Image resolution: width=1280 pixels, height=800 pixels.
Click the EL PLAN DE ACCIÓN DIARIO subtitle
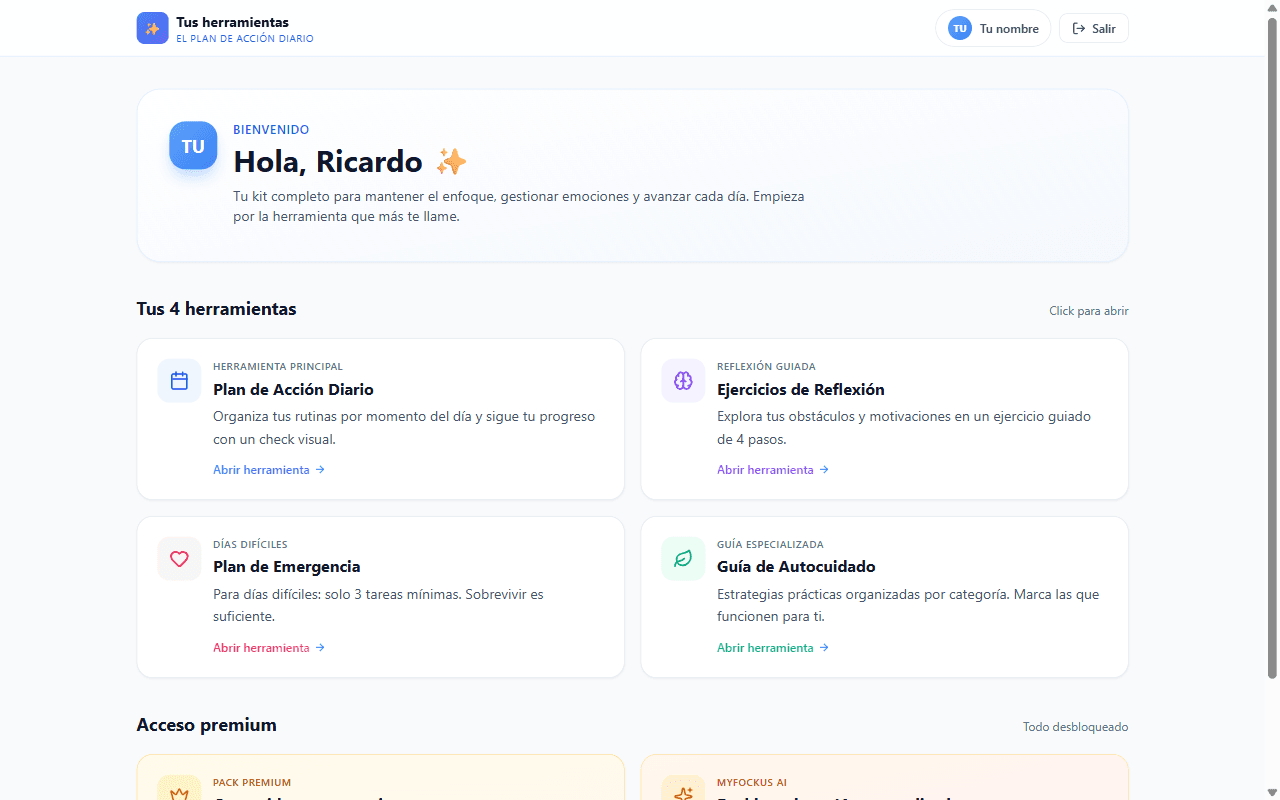point(245,39)
